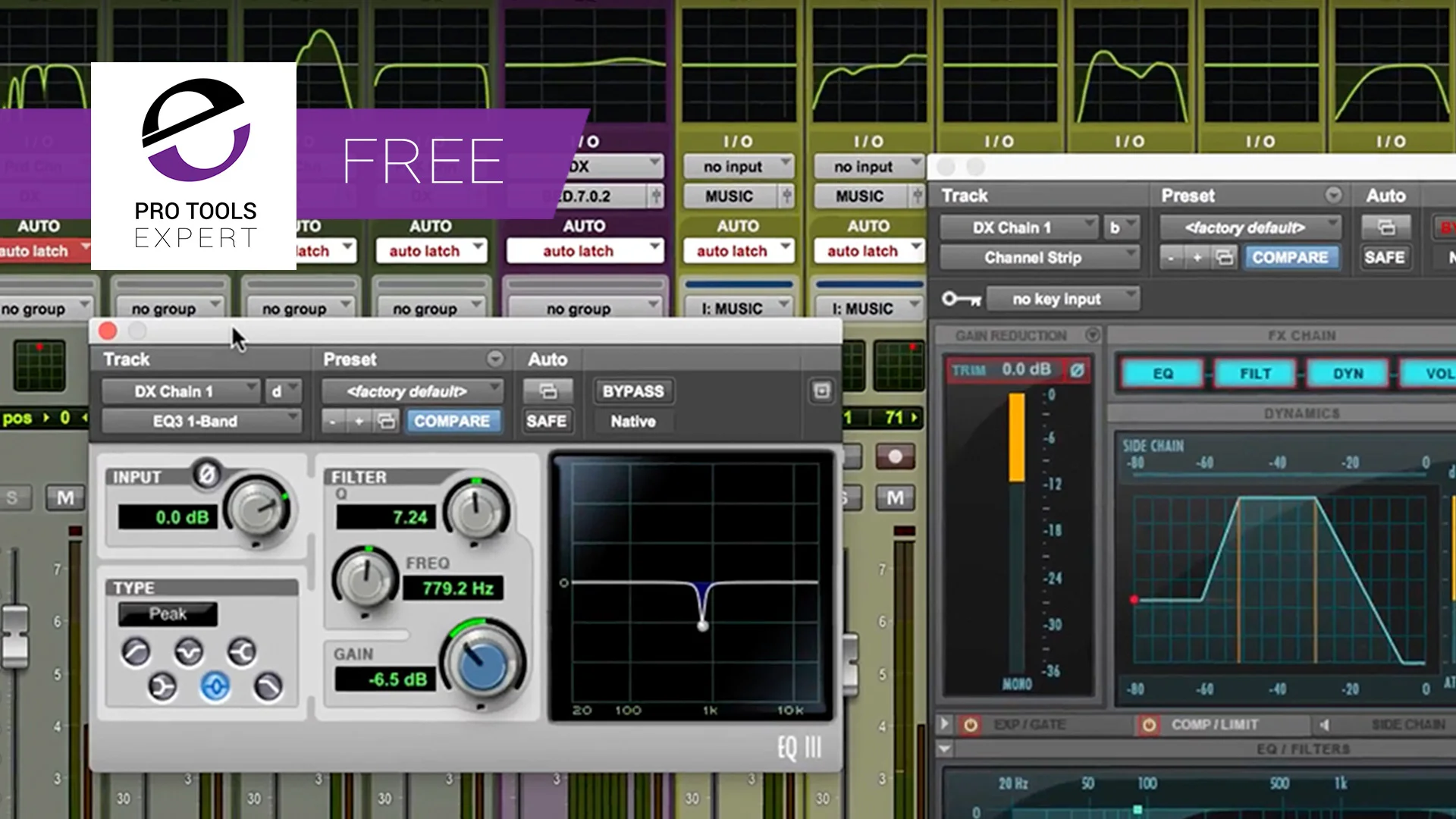Click the COMPARE button on EQ3

(x=454, y=421)
